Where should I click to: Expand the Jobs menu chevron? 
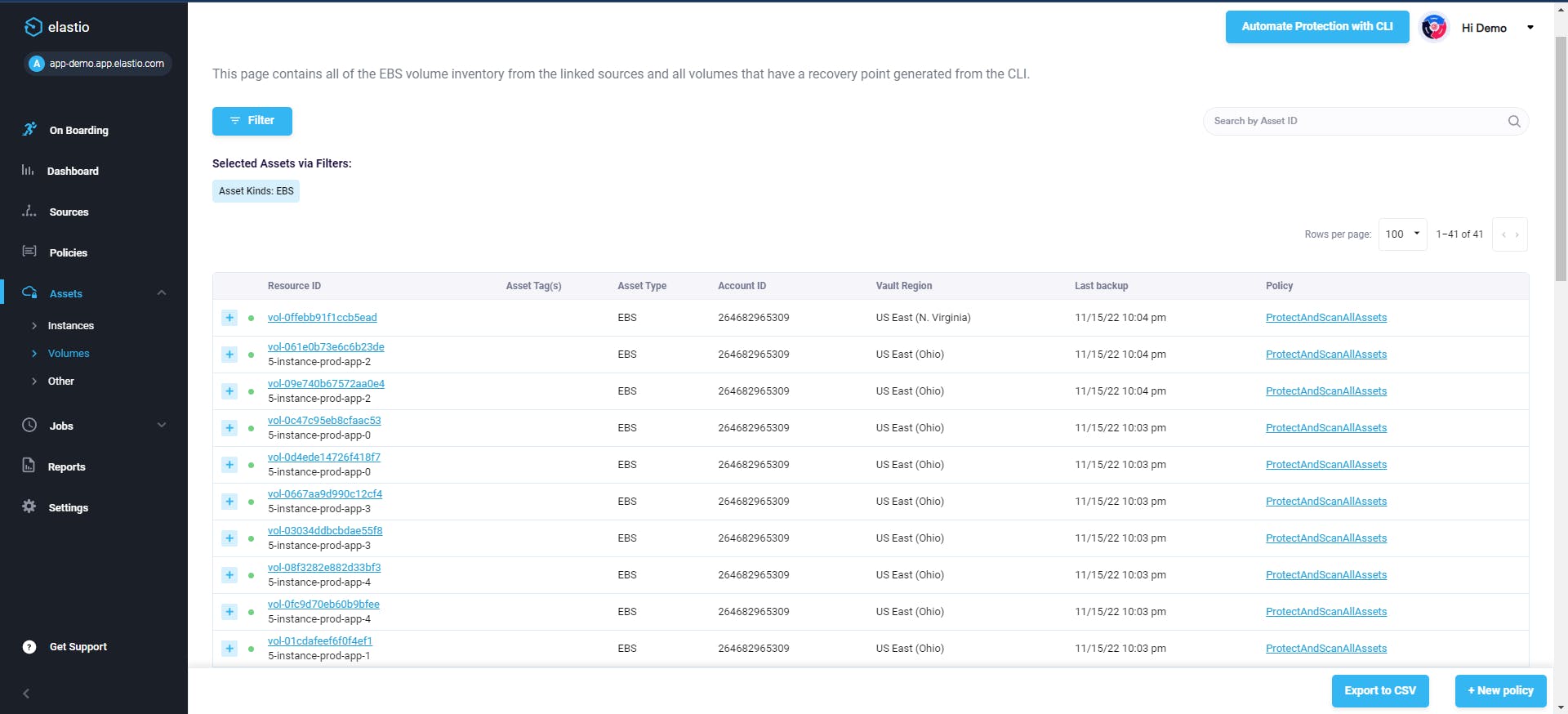(x=162, y=425)
